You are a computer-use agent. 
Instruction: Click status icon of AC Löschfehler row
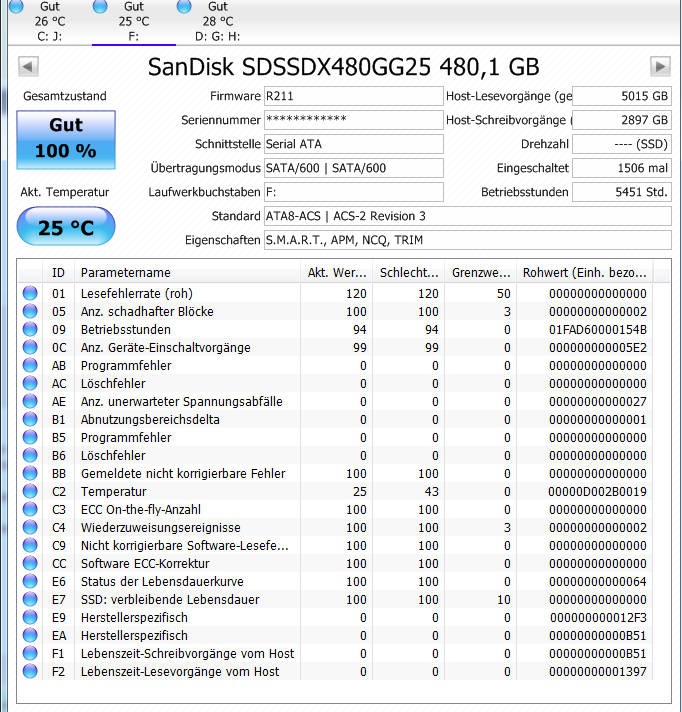pos(30,383)
